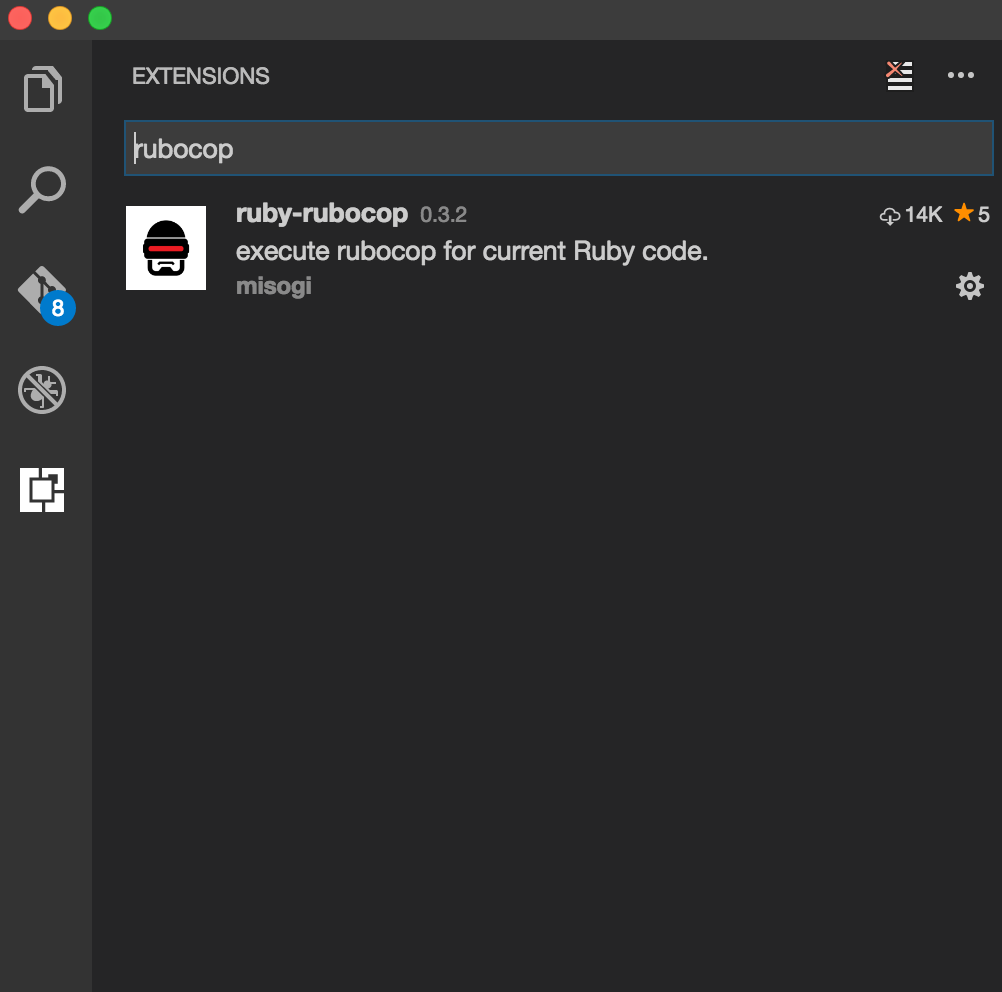Screen dimensions: 1002x992
Task: Click the 5 star rating
Action: 971,213
